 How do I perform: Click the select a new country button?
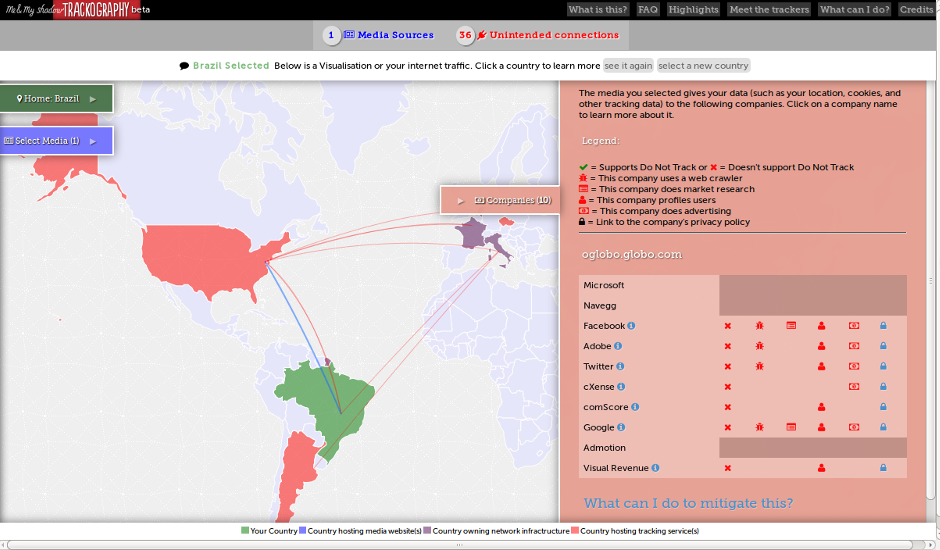[703, 66]
